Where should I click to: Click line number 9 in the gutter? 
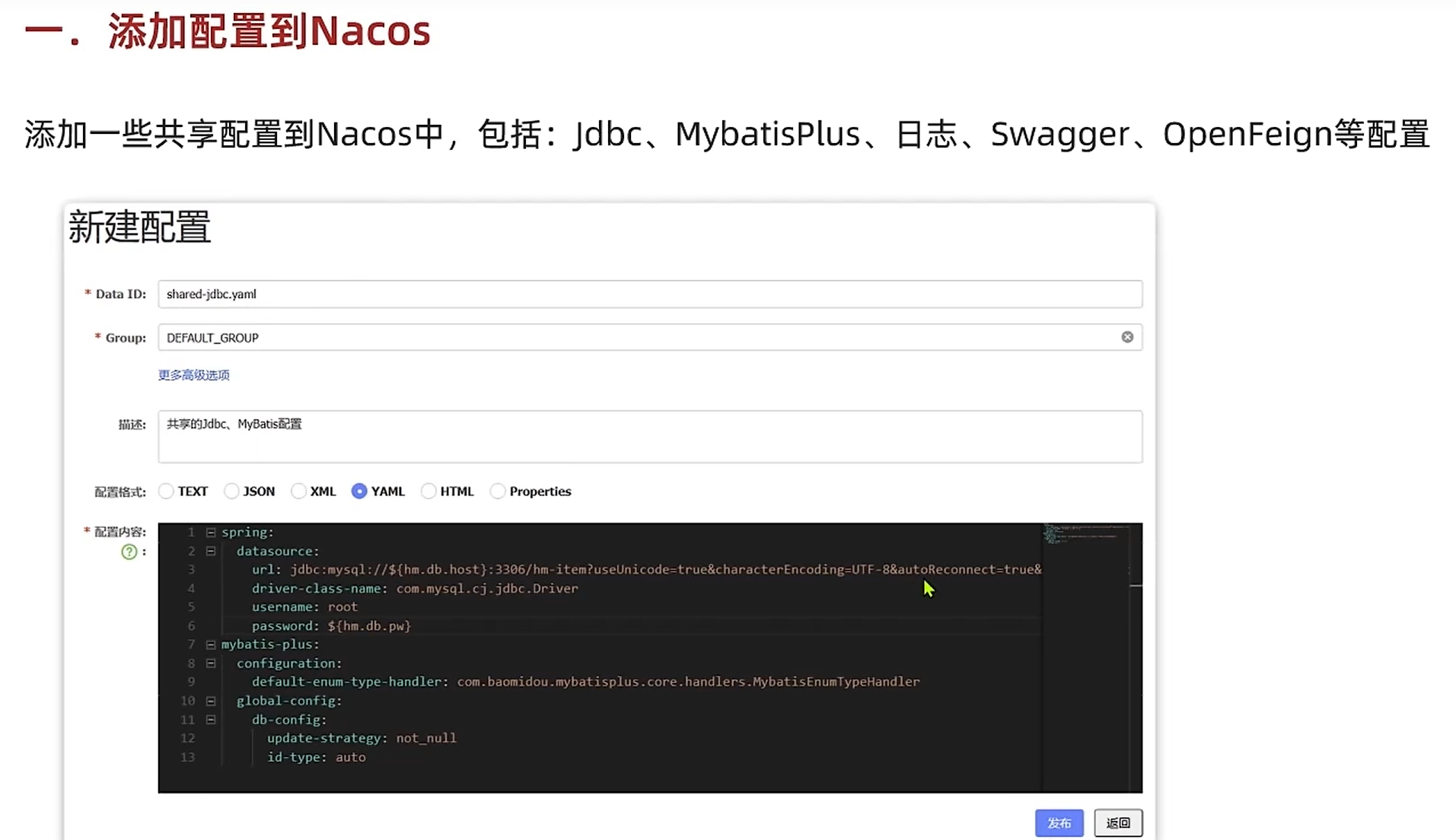(191, 682)
